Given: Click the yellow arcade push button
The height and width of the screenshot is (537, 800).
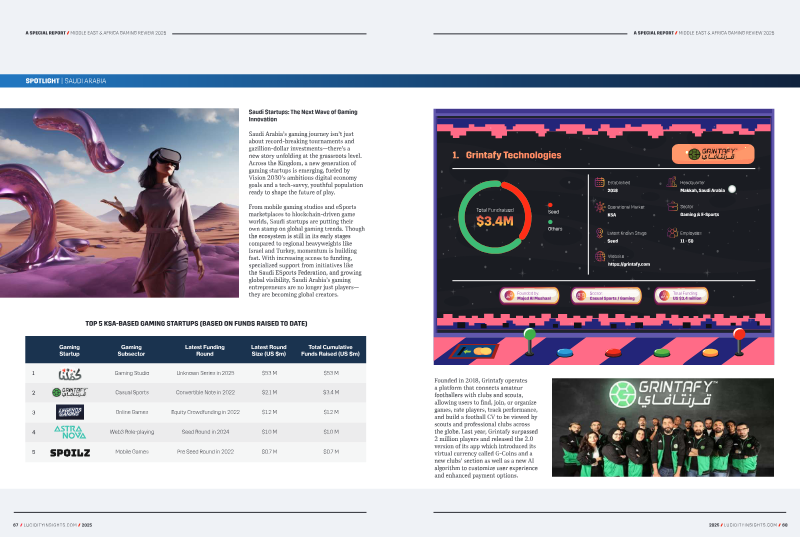Looking at the screenshot, I should pyautogui.click(x=710, y=352).
